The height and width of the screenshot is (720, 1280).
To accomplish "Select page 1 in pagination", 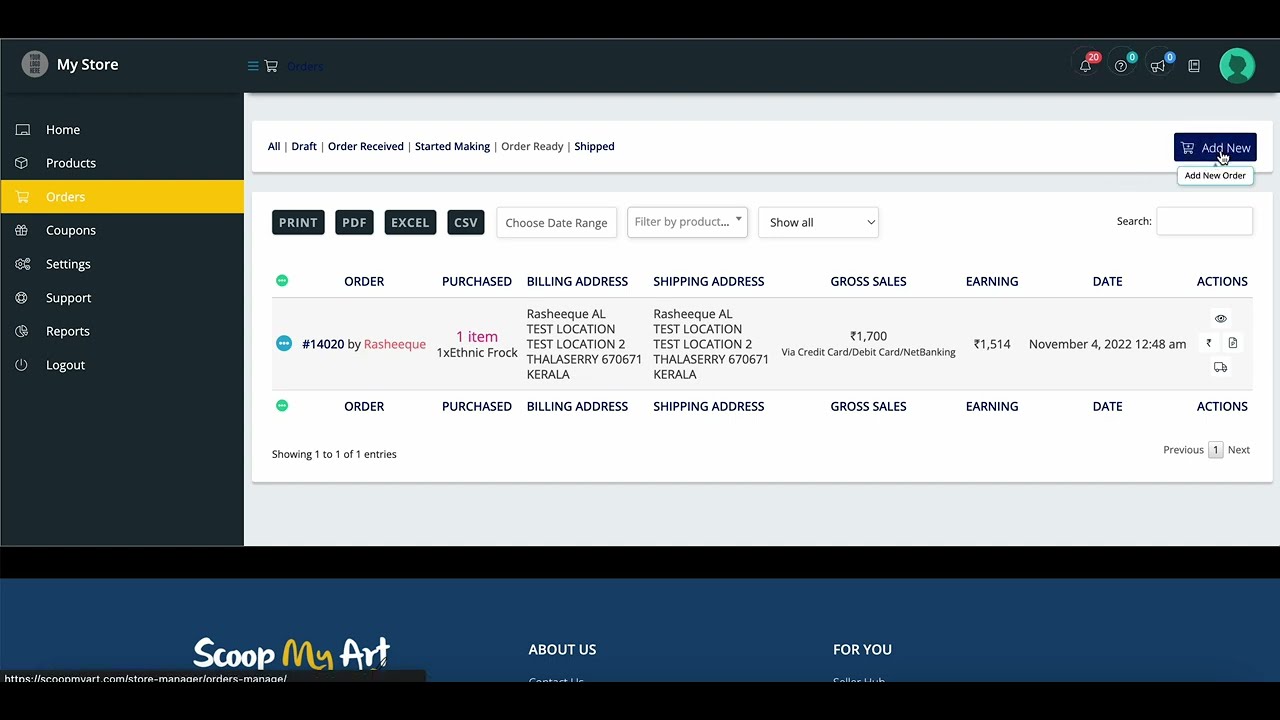I will point(1216,450).
